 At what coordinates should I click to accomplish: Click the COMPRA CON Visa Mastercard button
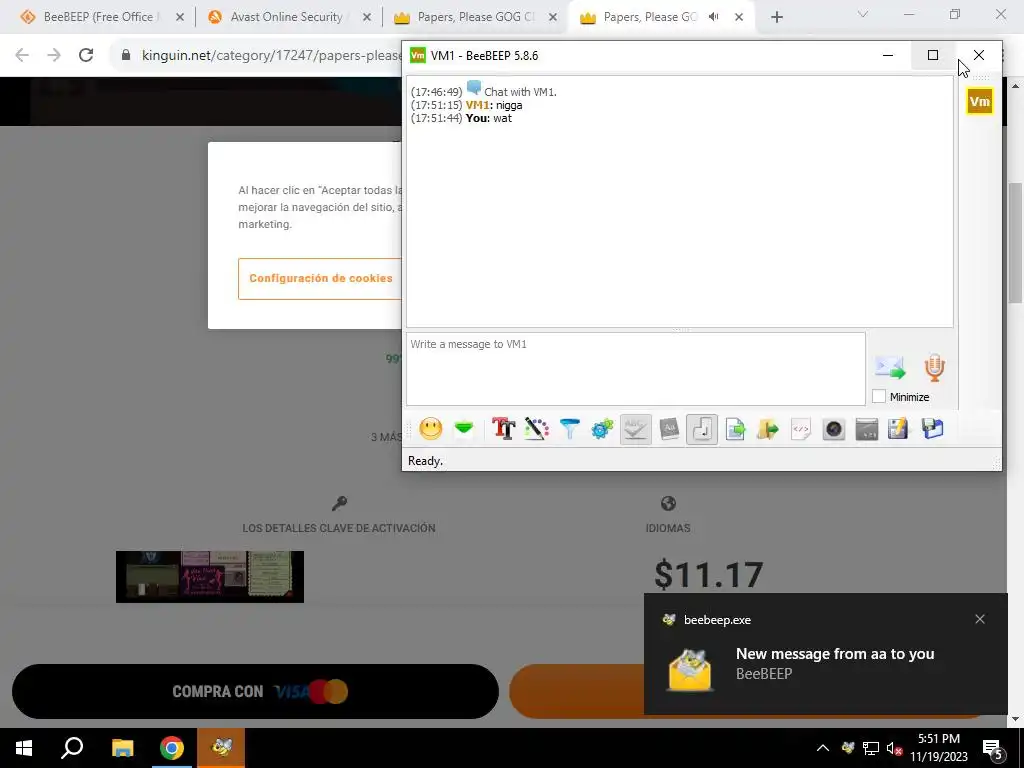[x=255, y=692]
